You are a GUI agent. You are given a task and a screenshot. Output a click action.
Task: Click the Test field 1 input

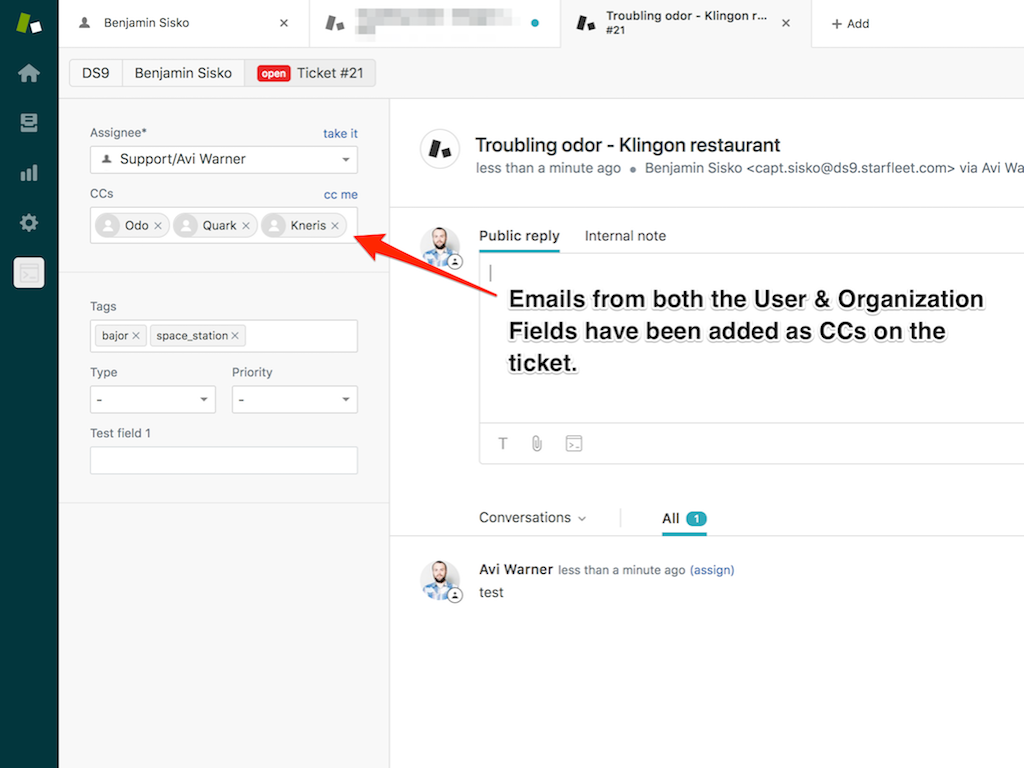tap(224, 460)
